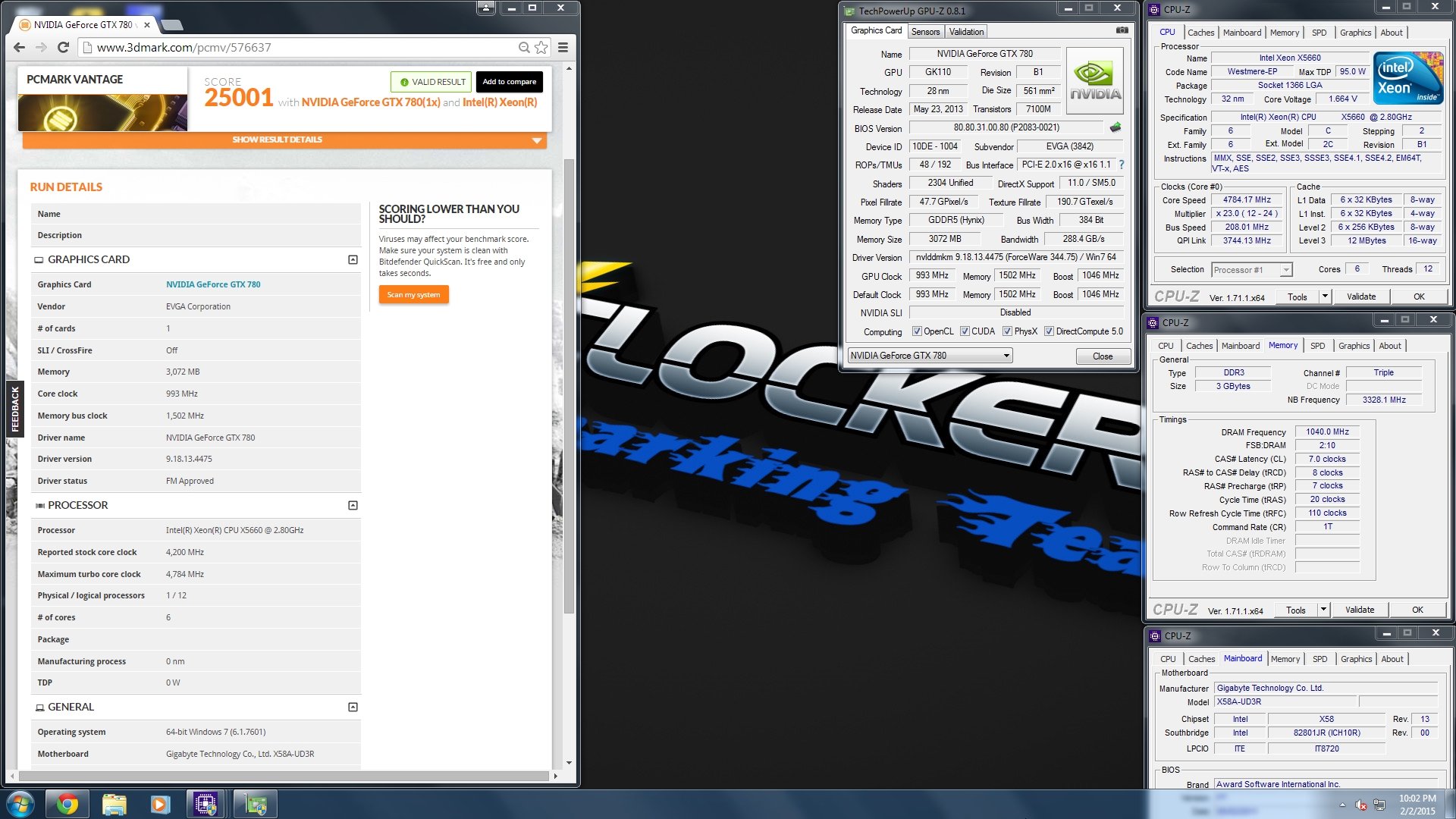This screenshot has width=1456, height=819.
Task: Click VALID RESULT button
Action: tap(432, 82)
